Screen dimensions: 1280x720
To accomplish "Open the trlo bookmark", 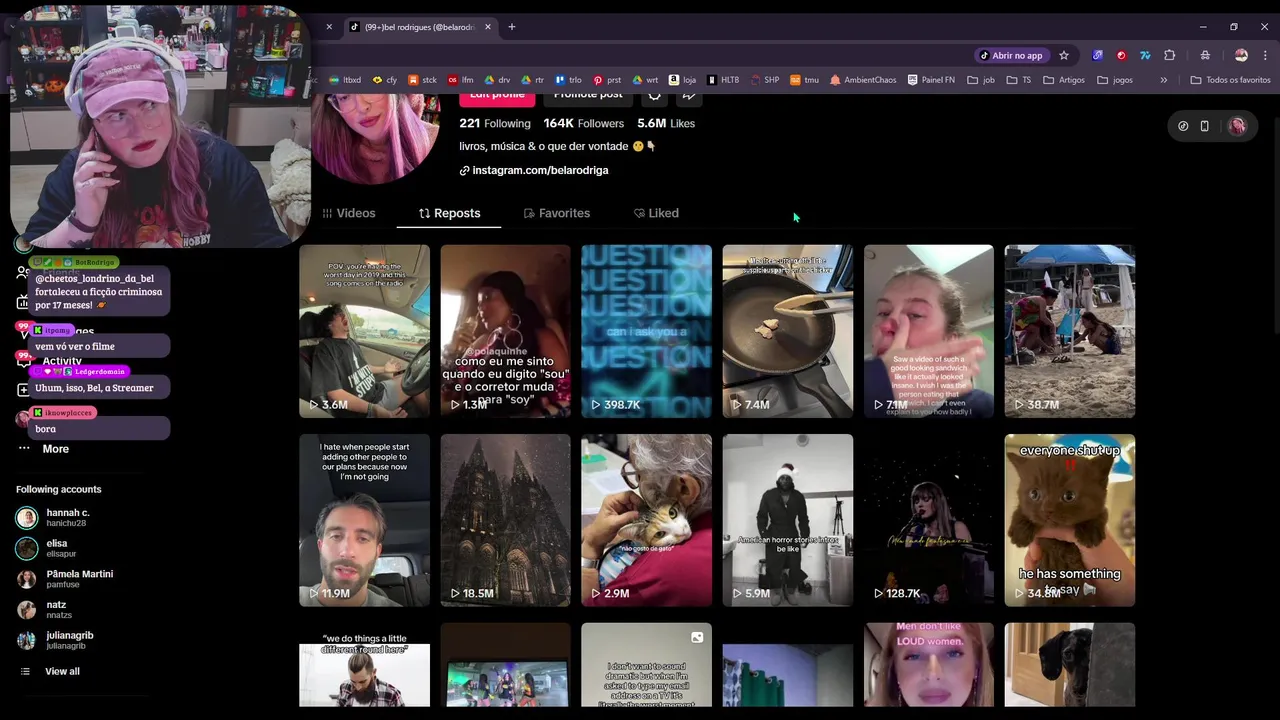I will (568, 80).
